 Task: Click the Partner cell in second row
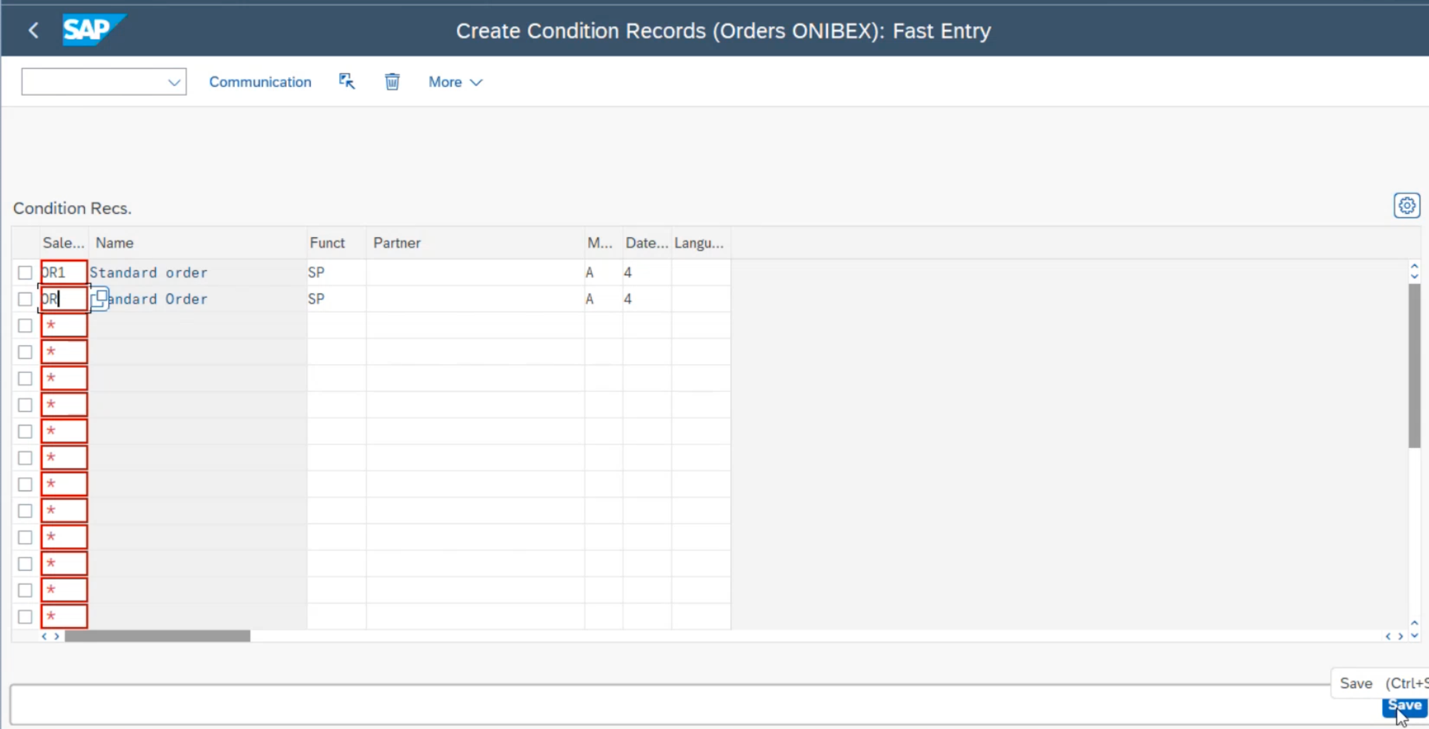[x=476, y=299]
